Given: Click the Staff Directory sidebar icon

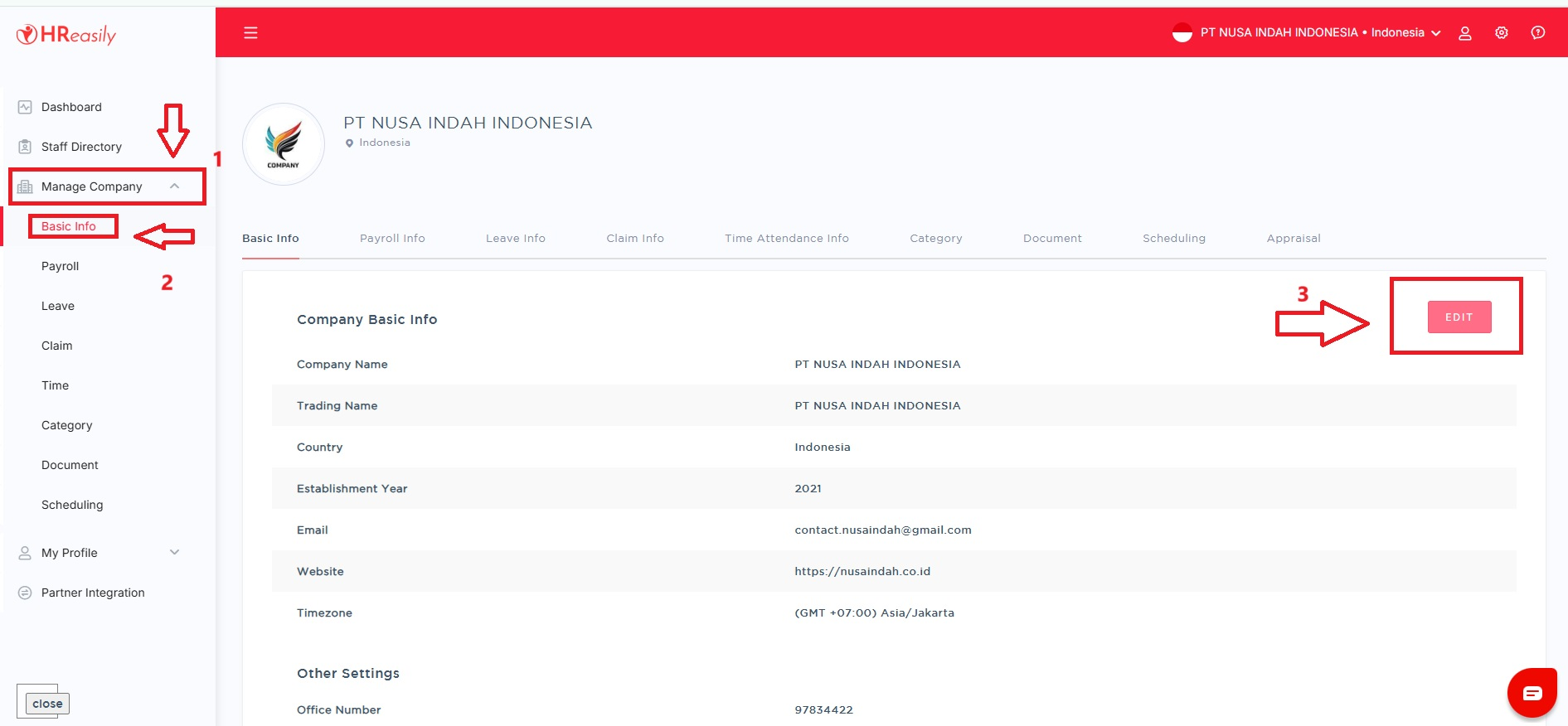Looking at the screenshot, I should [25, 147].
